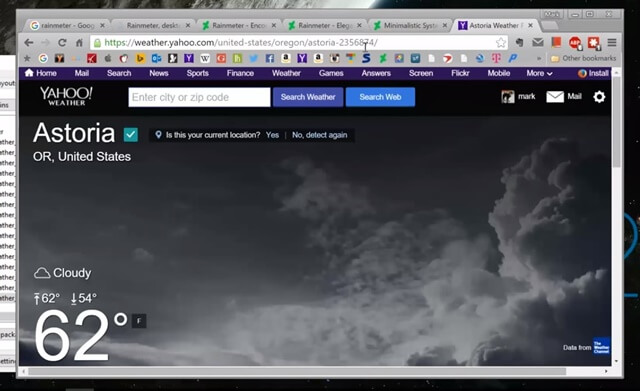
Task: Open the Other bookmarks folder
Action: pyautogui.click(x=584, y=58)
